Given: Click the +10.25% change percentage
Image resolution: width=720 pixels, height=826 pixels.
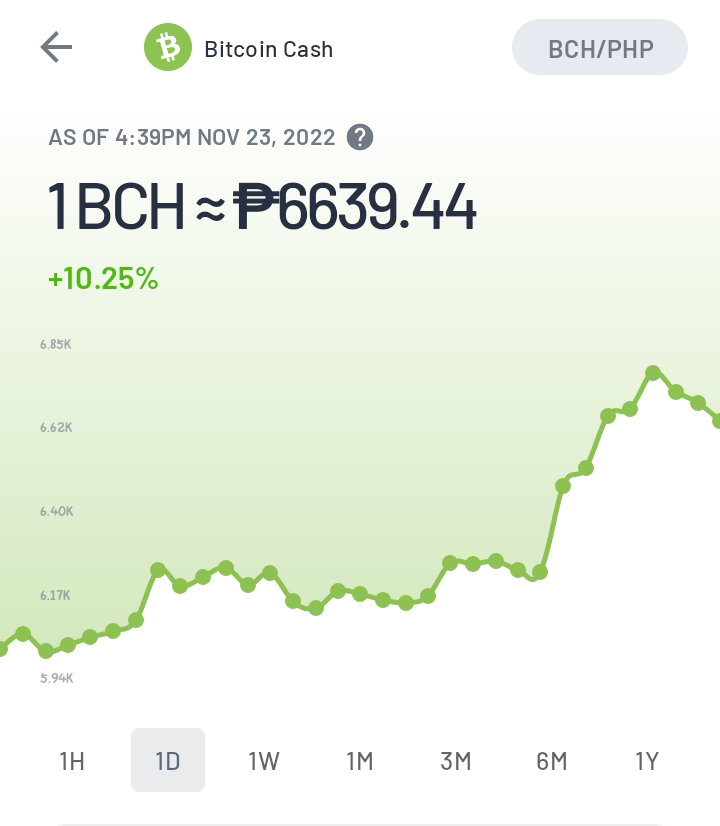Looking at the screenshot, I should (x=103, y=279).
